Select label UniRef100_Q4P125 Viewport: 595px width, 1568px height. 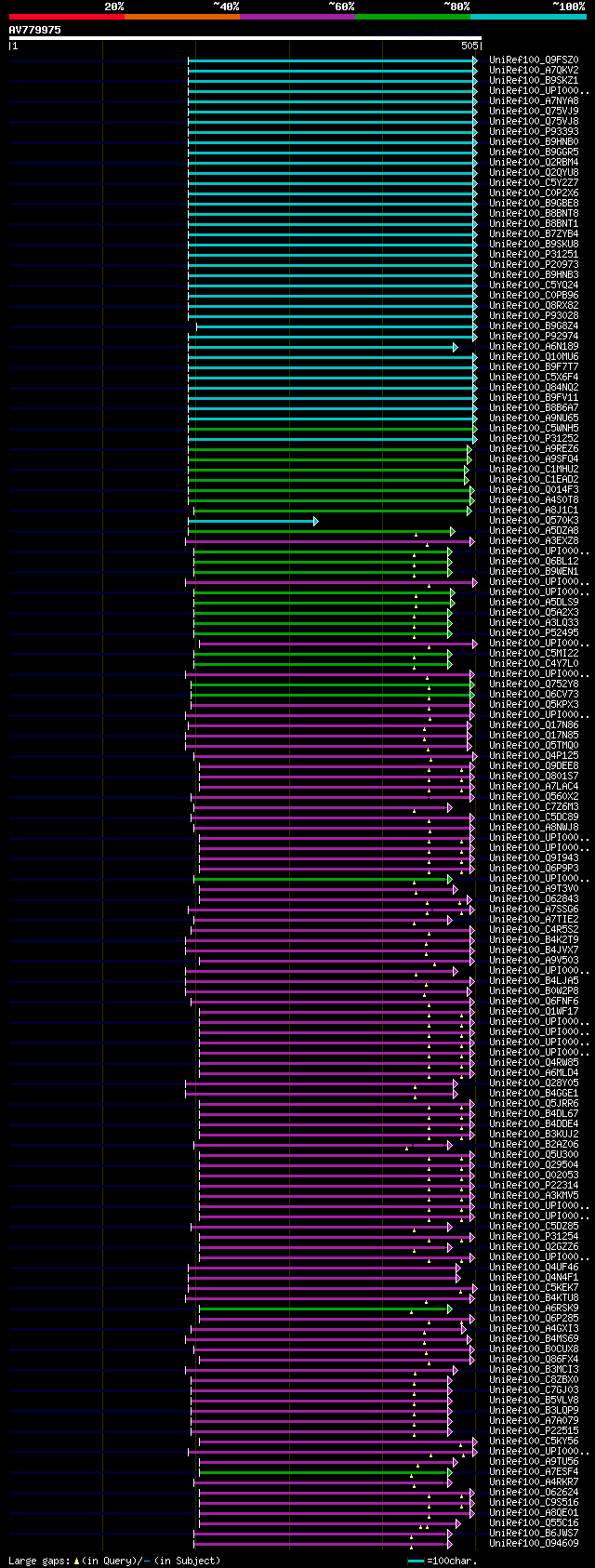(x=534, y=755)
